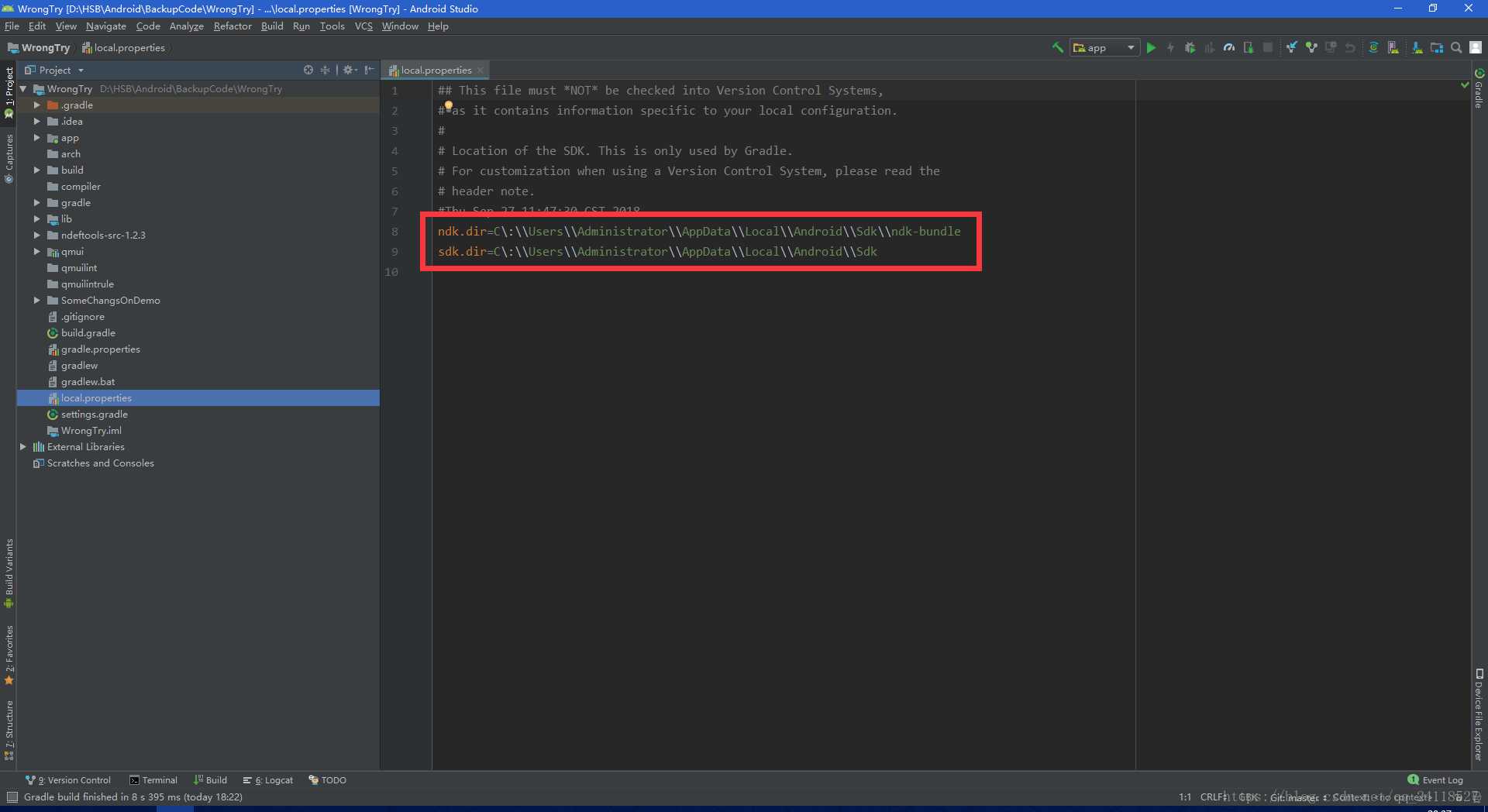Select the local.properties editor tab
Image resolution: width=1488 pixels, height=812 pixels.
tap(436, 71)
